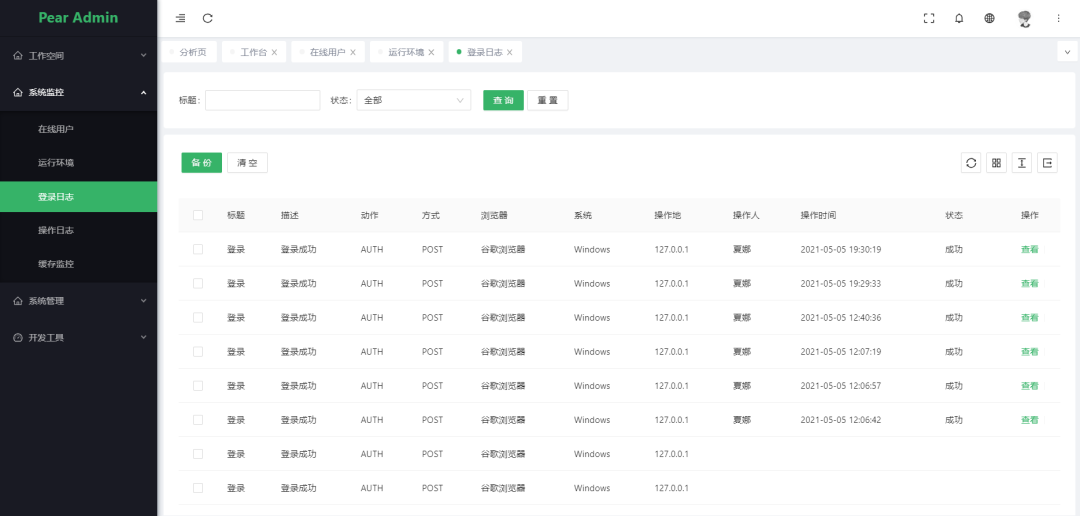Image resolution: width=1080 pixels, height=516 pixels.
Task: Collapse the sidebar with the menu fold icon
Action: 180,18
